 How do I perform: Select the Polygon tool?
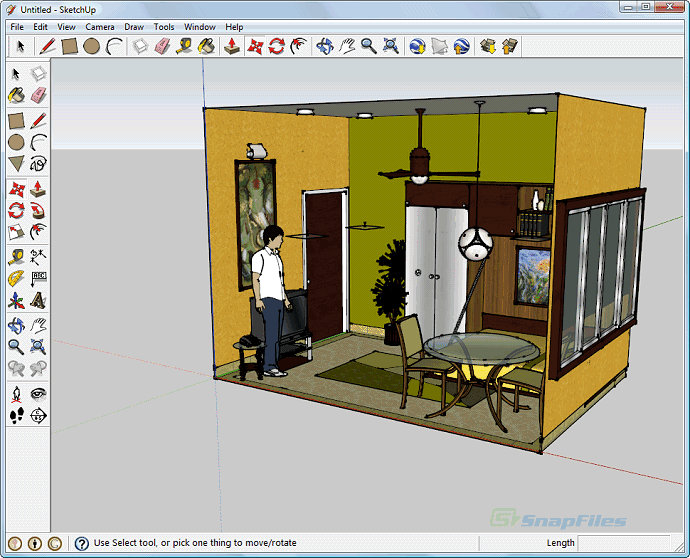[x=16, y=164]
